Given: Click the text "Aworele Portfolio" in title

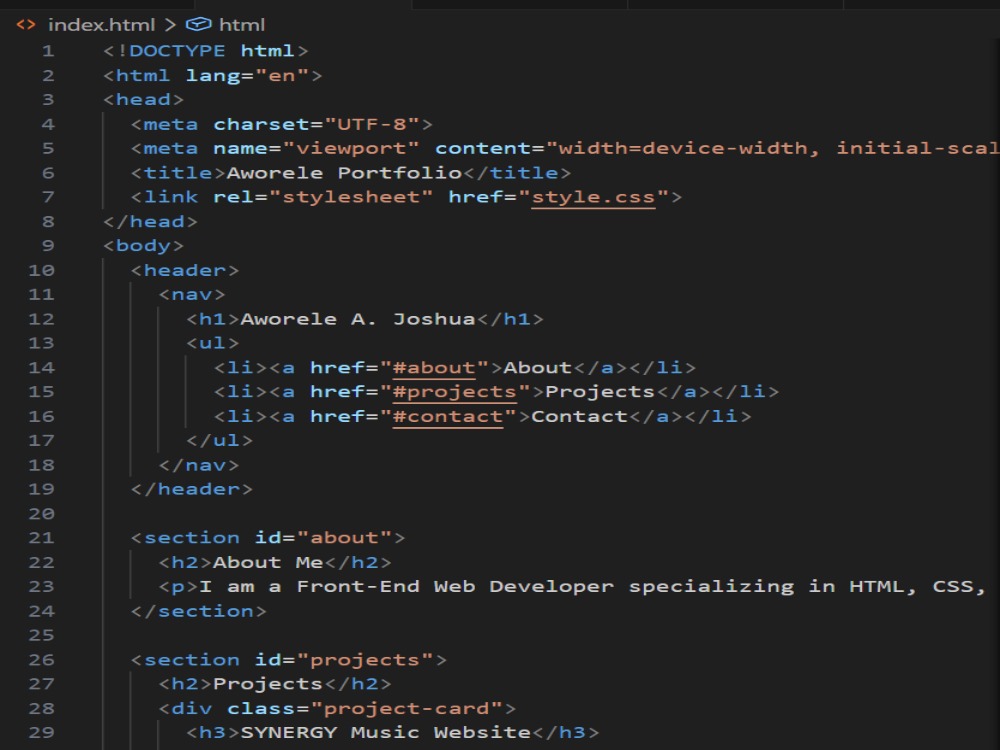Looking at the screenshot, I should click(x=344, y=173).
